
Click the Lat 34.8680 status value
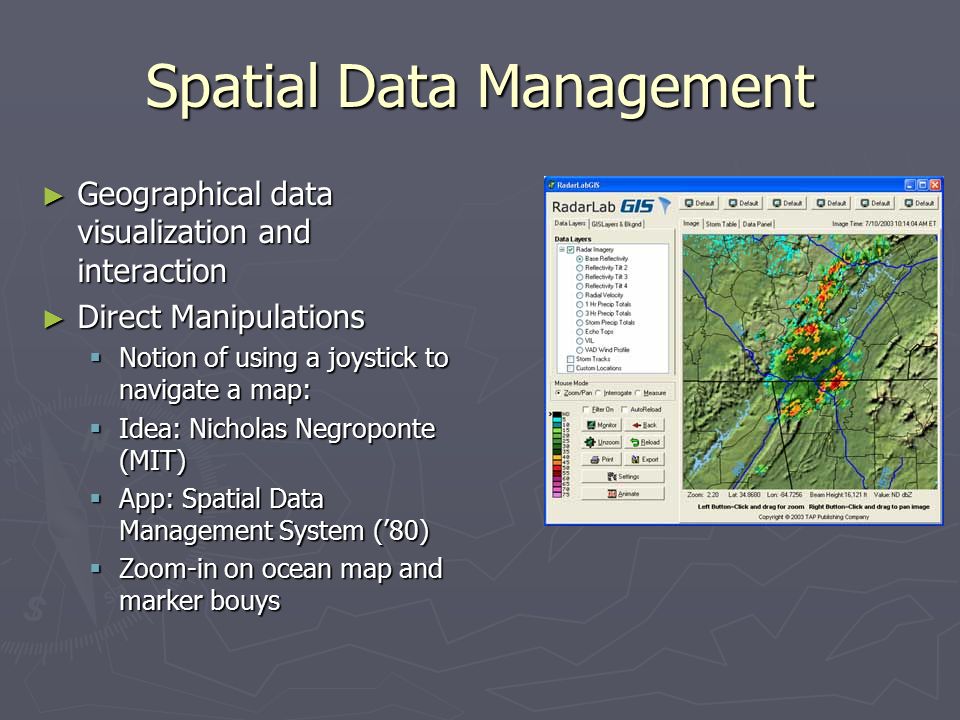point(744,495)
